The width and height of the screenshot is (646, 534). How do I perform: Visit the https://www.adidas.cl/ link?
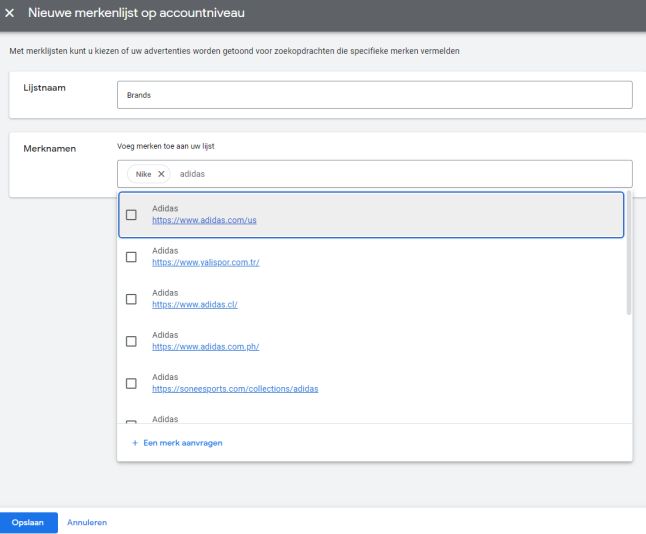[194, 304]
